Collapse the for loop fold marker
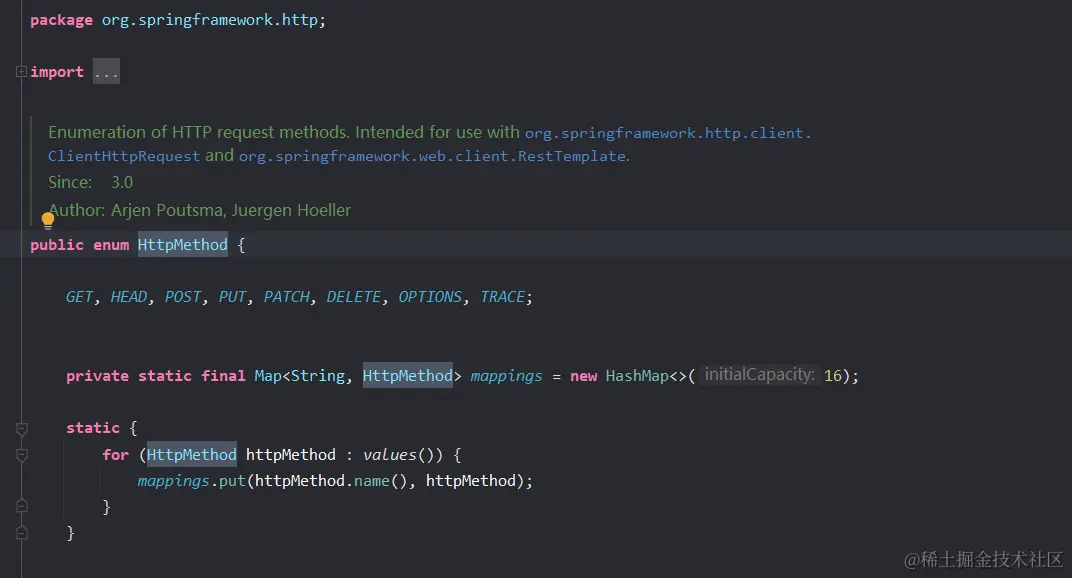Screen dimensions: 1072x578 click(21, 456)
